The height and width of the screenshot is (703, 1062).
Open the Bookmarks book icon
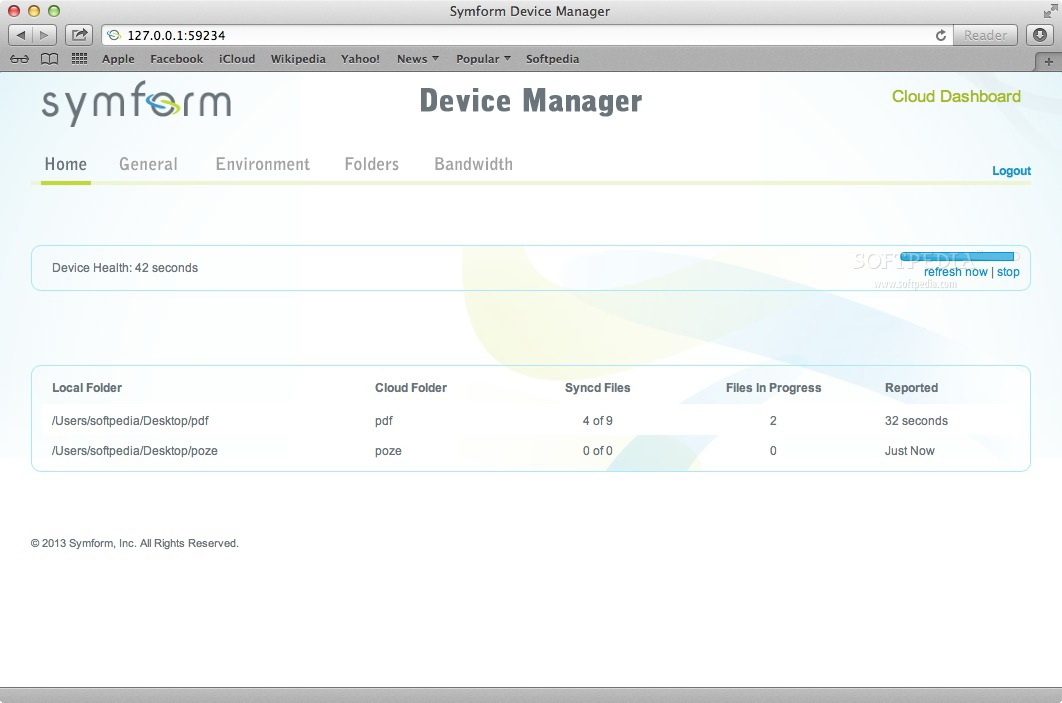(x=49, y=59)
